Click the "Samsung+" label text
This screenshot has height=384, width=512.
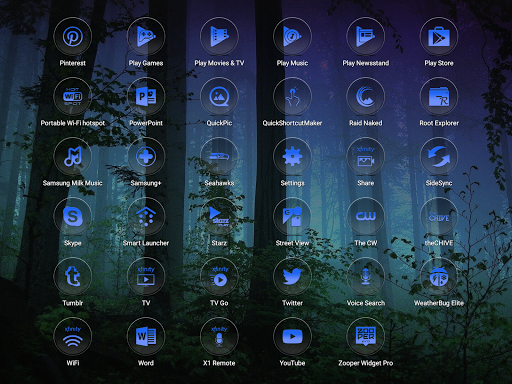146,183
